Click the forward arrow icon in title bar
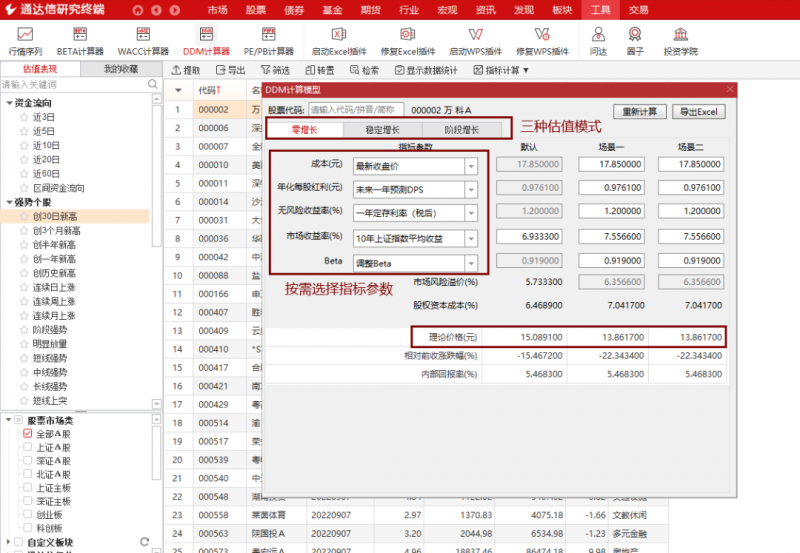 [x=174, y=10]
